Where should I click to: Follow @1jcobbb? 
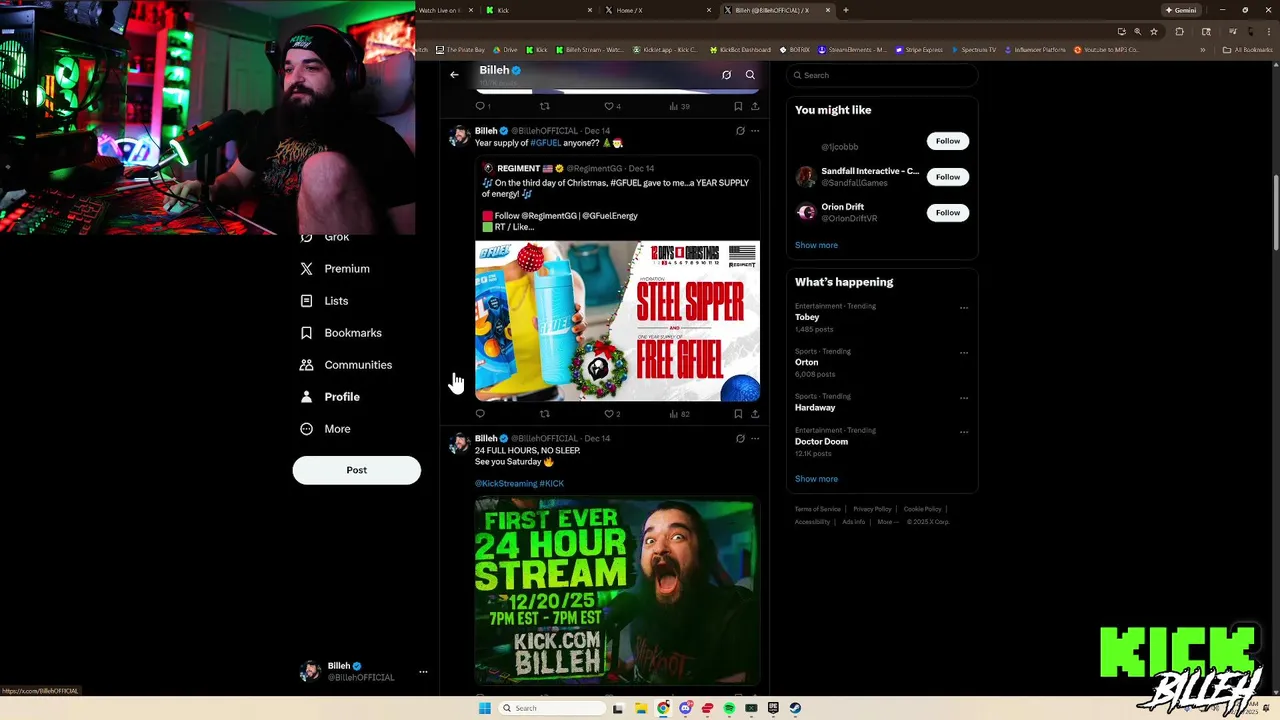tap(948, 141)
